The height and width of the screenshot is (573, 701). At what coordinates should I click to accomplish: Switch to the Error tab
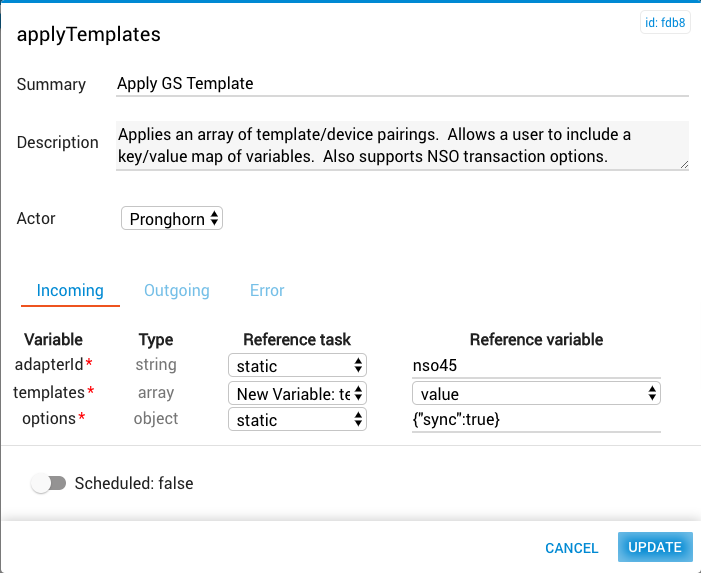[x=267, y=291]
